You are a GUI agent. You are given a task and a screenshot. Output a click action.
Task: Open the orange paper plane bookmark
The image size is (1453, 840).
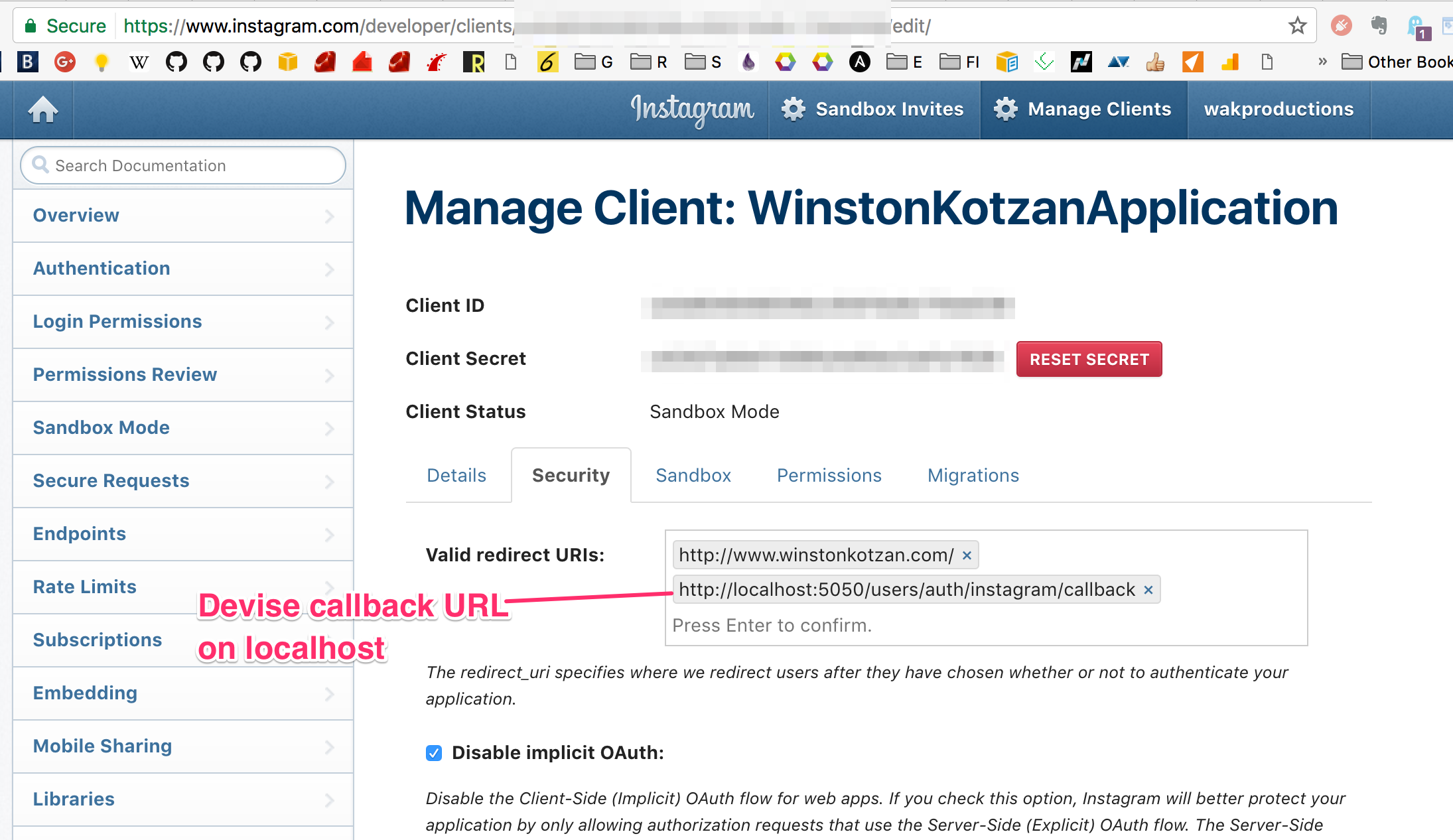[1193, 62]
